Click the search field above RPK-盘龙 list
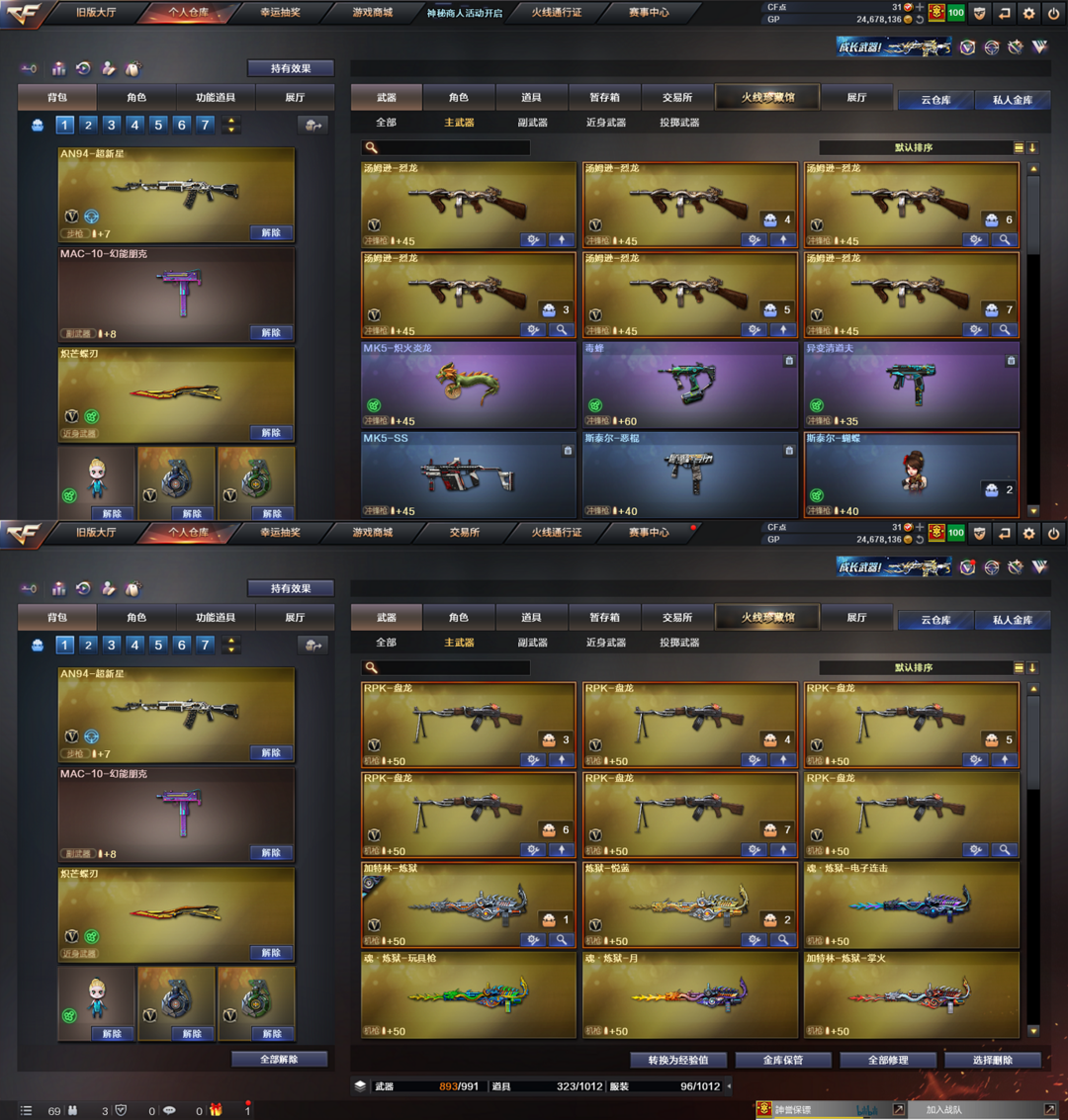 [x=446, y=668]
